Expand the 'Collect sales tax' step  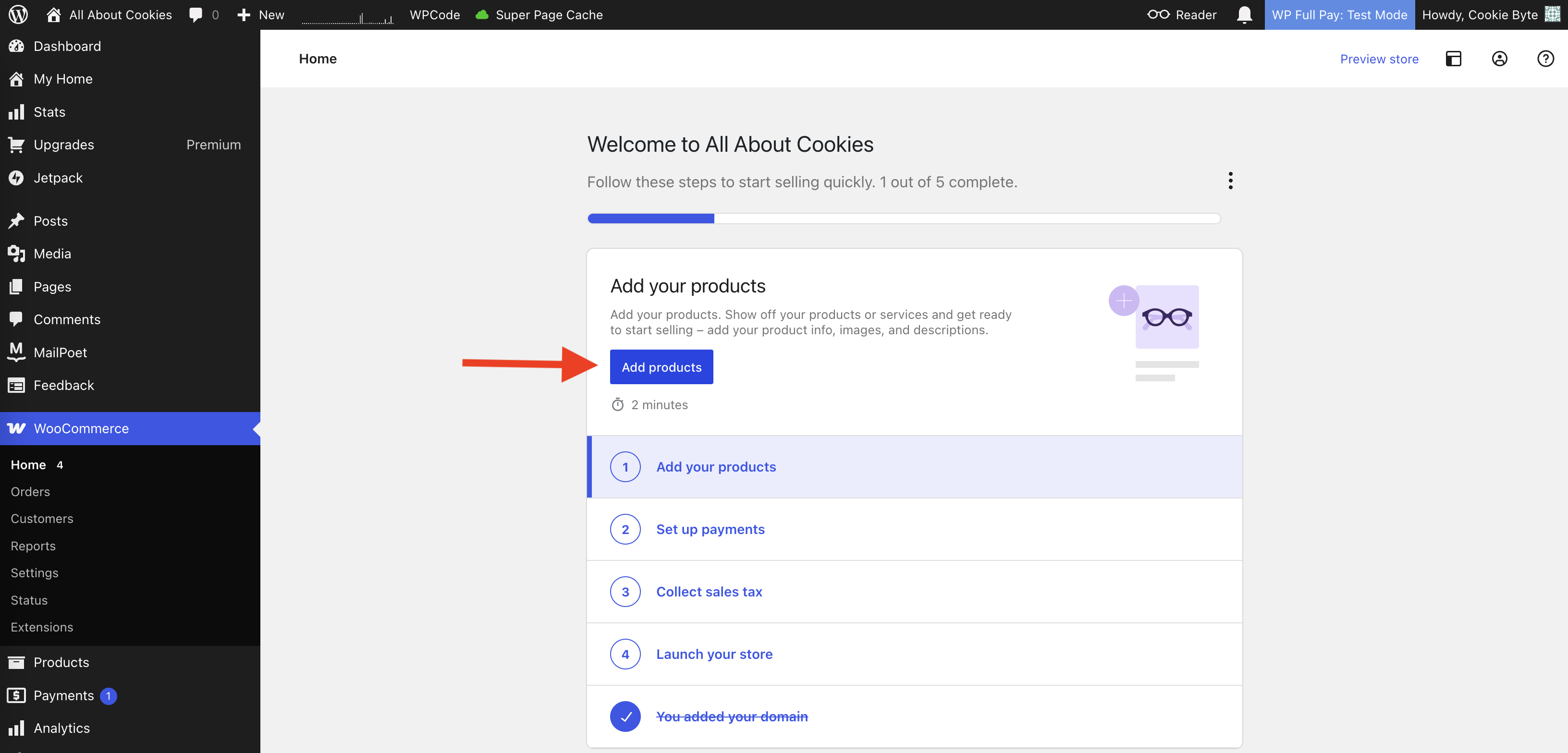point(709,591)
